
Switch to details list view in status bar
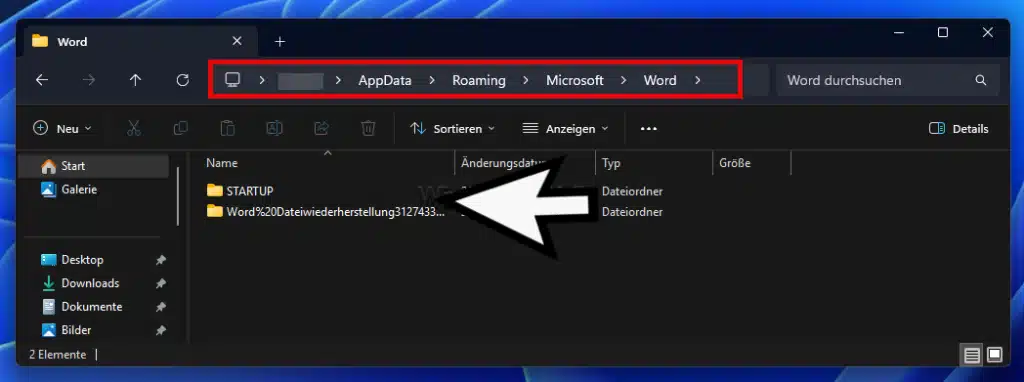(x=972, y=356)
